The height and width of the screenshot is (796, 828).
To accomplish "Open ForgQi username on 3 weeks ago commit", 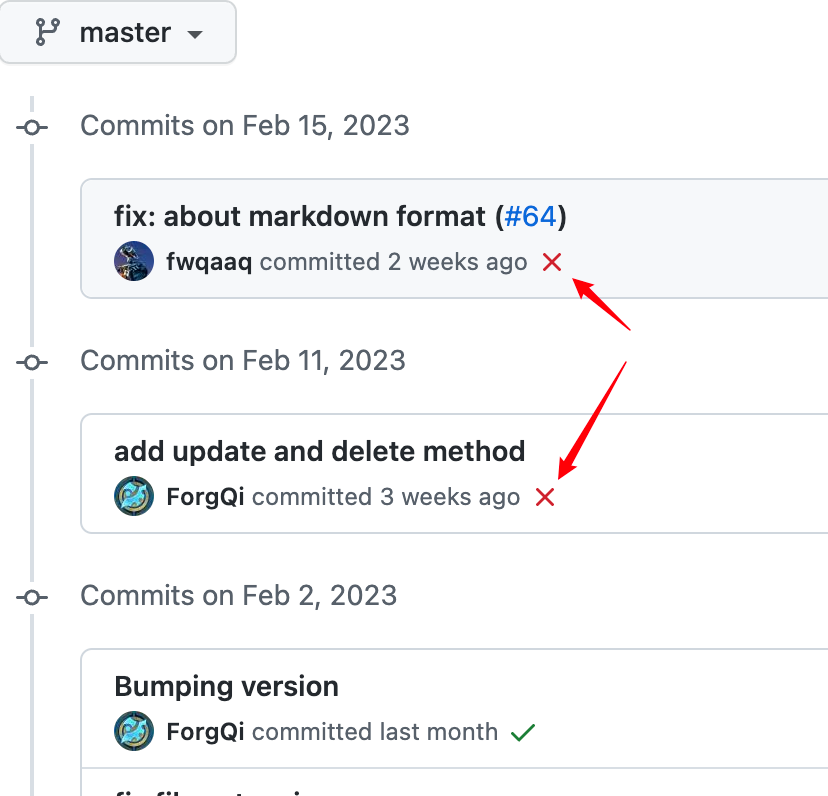I will click(x=205, y=497).
